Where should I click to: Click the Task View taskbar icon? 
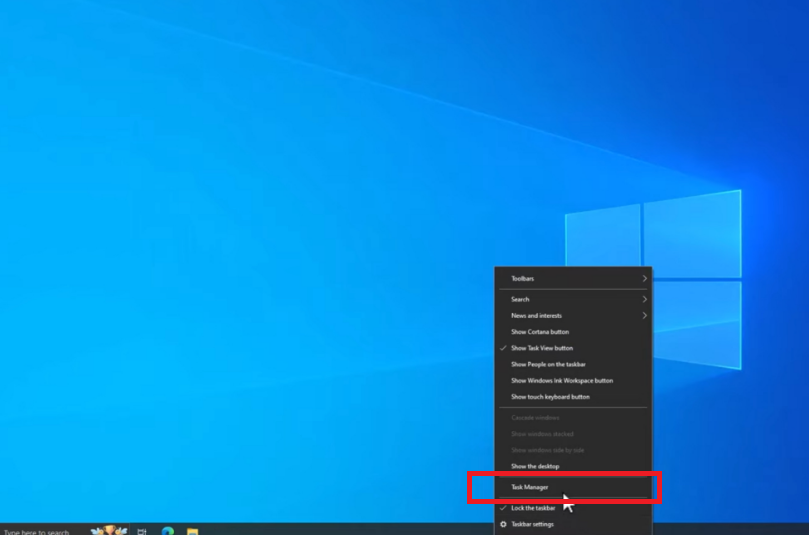[x=142, y=531]
